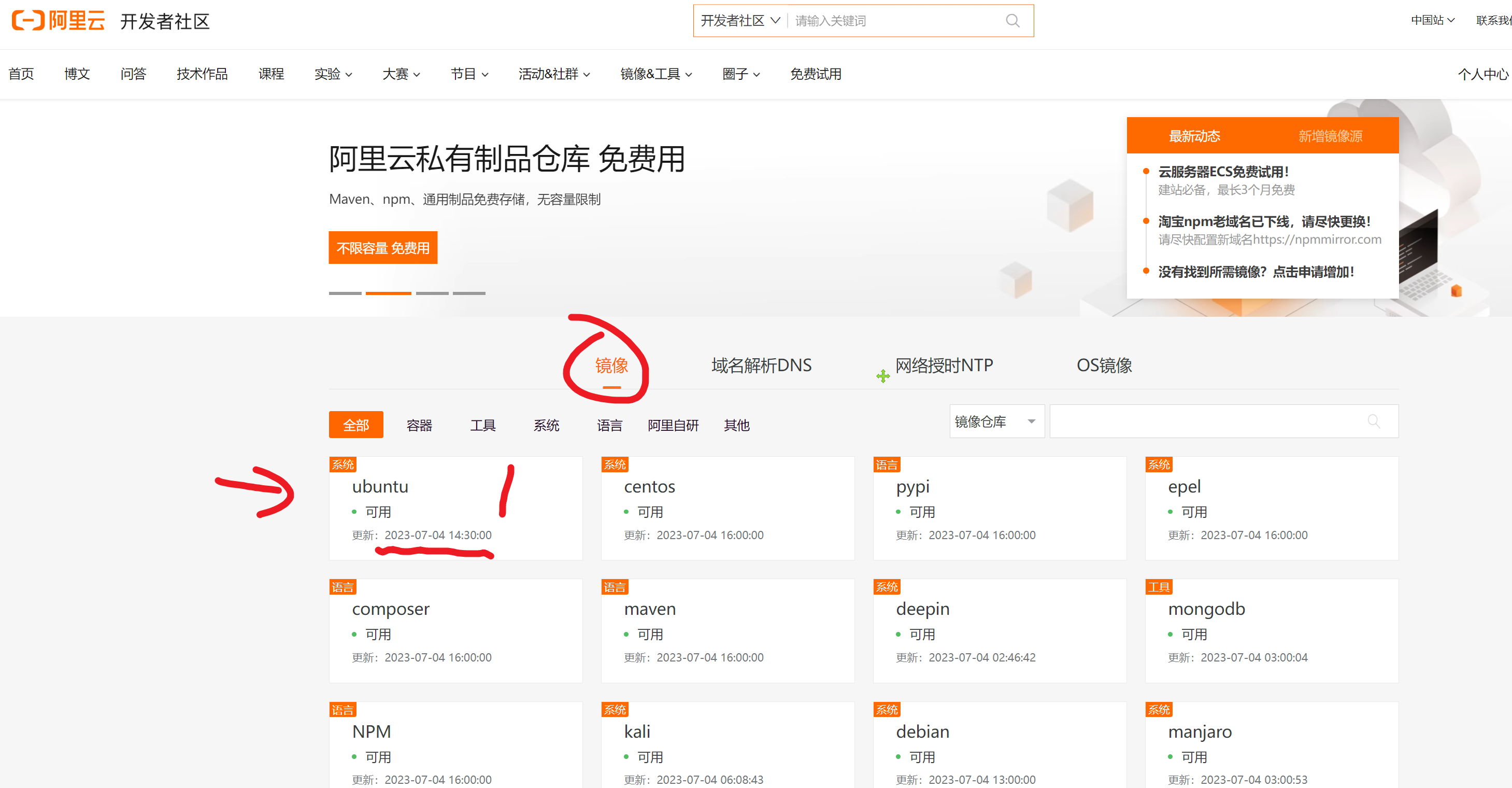
Task: Open the NPM mirror card
Action: click(455, 745)
